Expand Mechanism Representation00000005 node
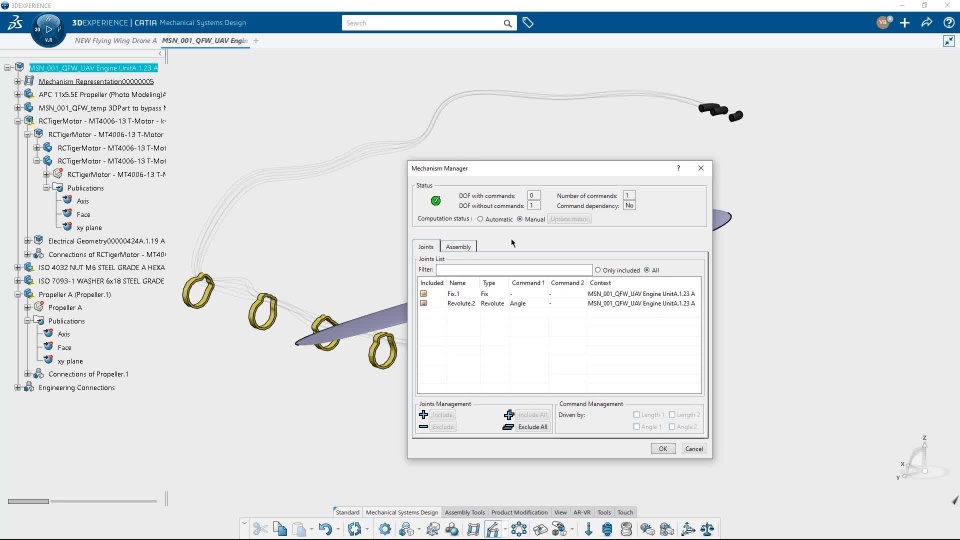The height and width of the screenshot is (540, 960). pos(18,81)
